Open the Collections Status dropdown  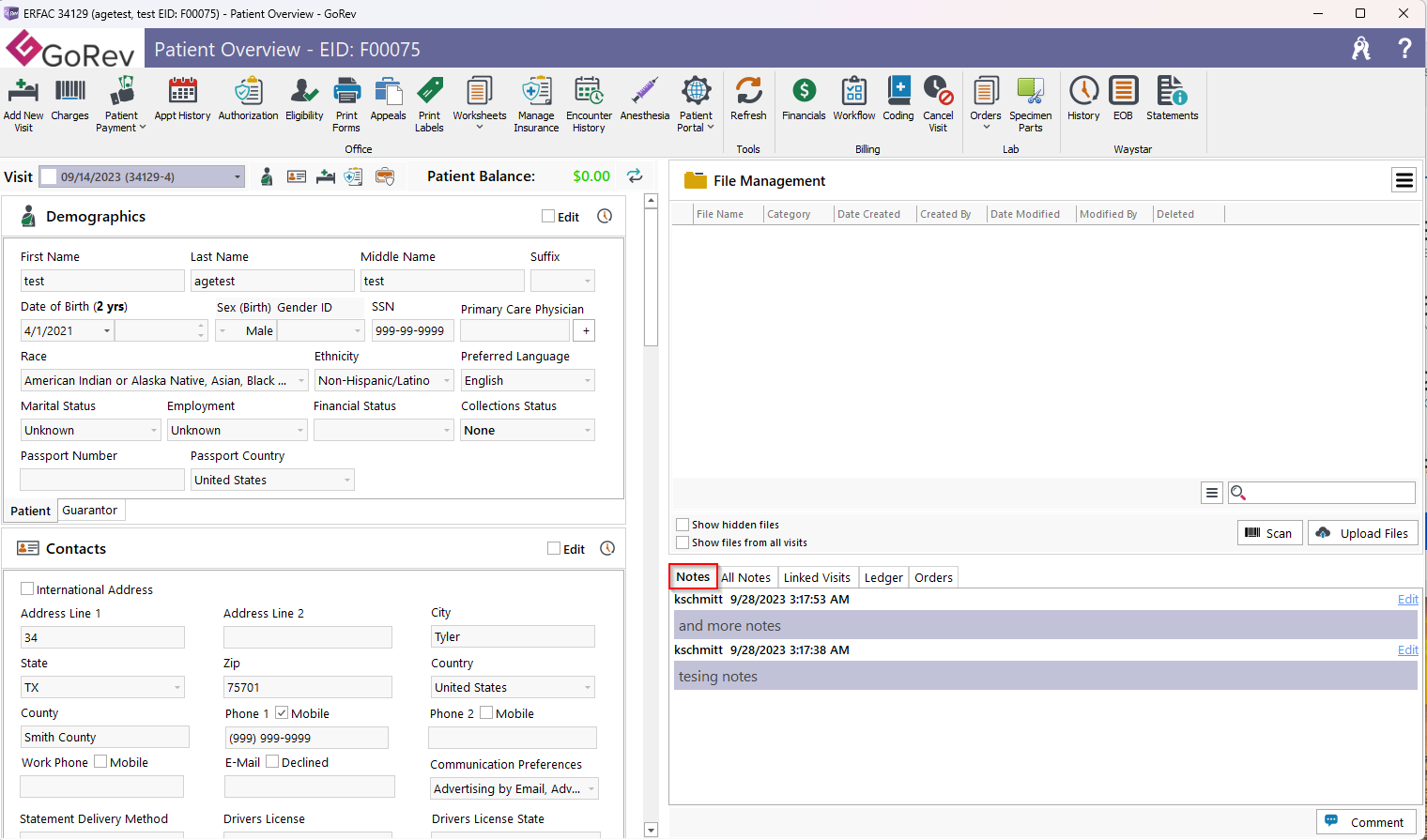588,430
